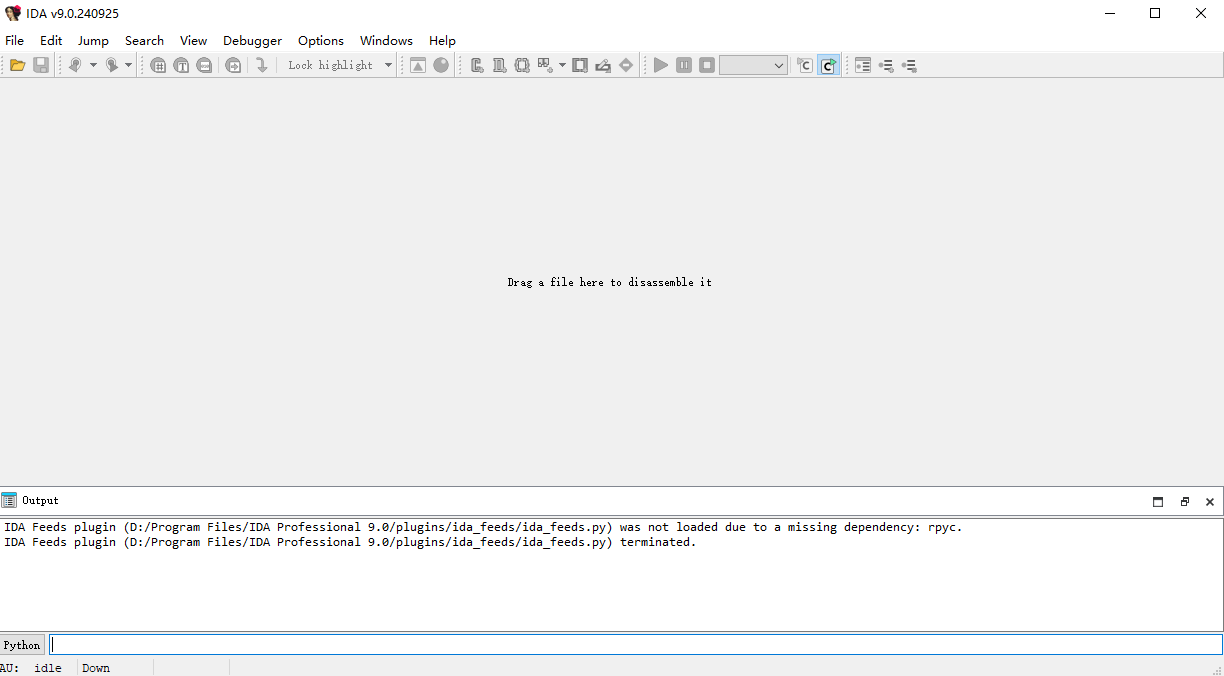
Task: Open the Search menu
Action: pos(144,40)
